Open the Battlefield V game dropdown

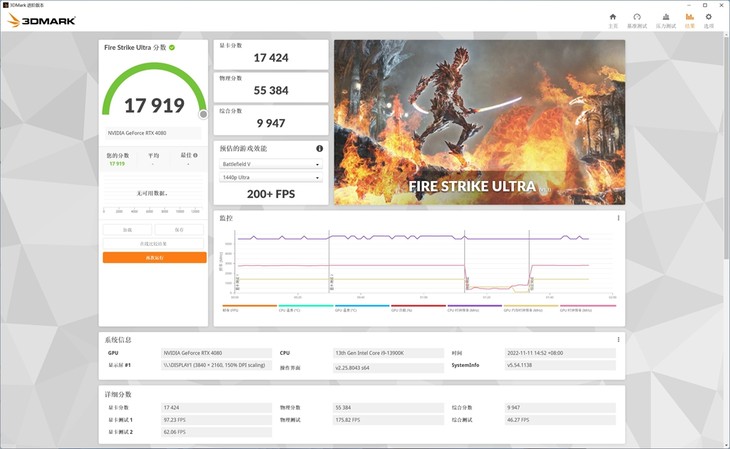click(271, 164)
